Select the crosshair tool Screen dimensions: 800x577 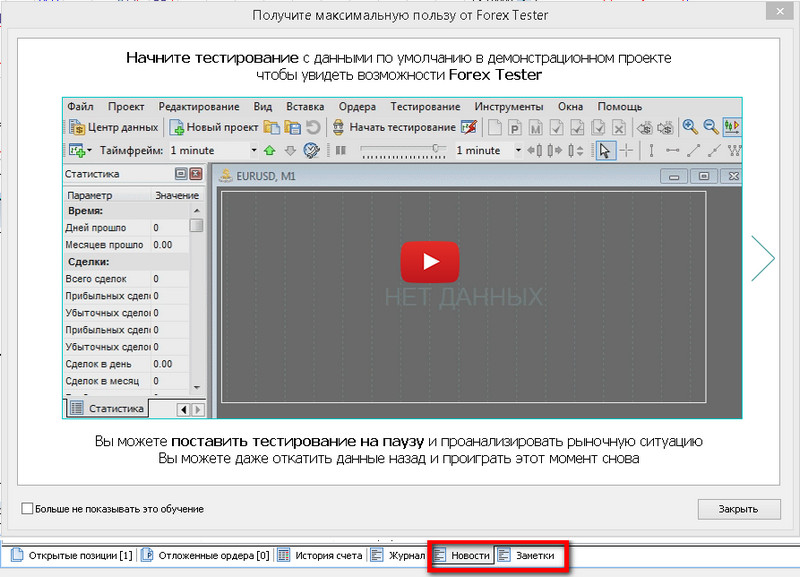pos(626,150)
